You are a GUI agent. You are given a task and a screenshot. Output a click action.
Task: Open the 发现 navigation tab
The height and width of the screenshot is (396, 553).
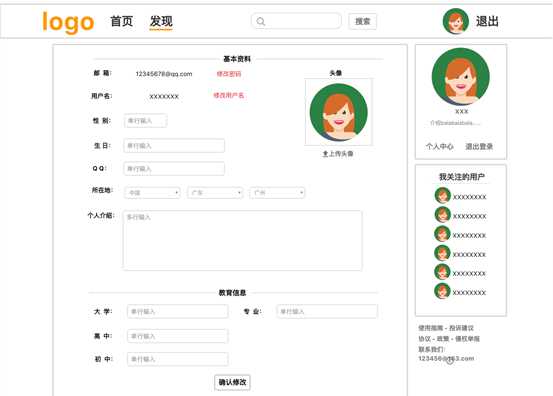(x=161, y=22)
